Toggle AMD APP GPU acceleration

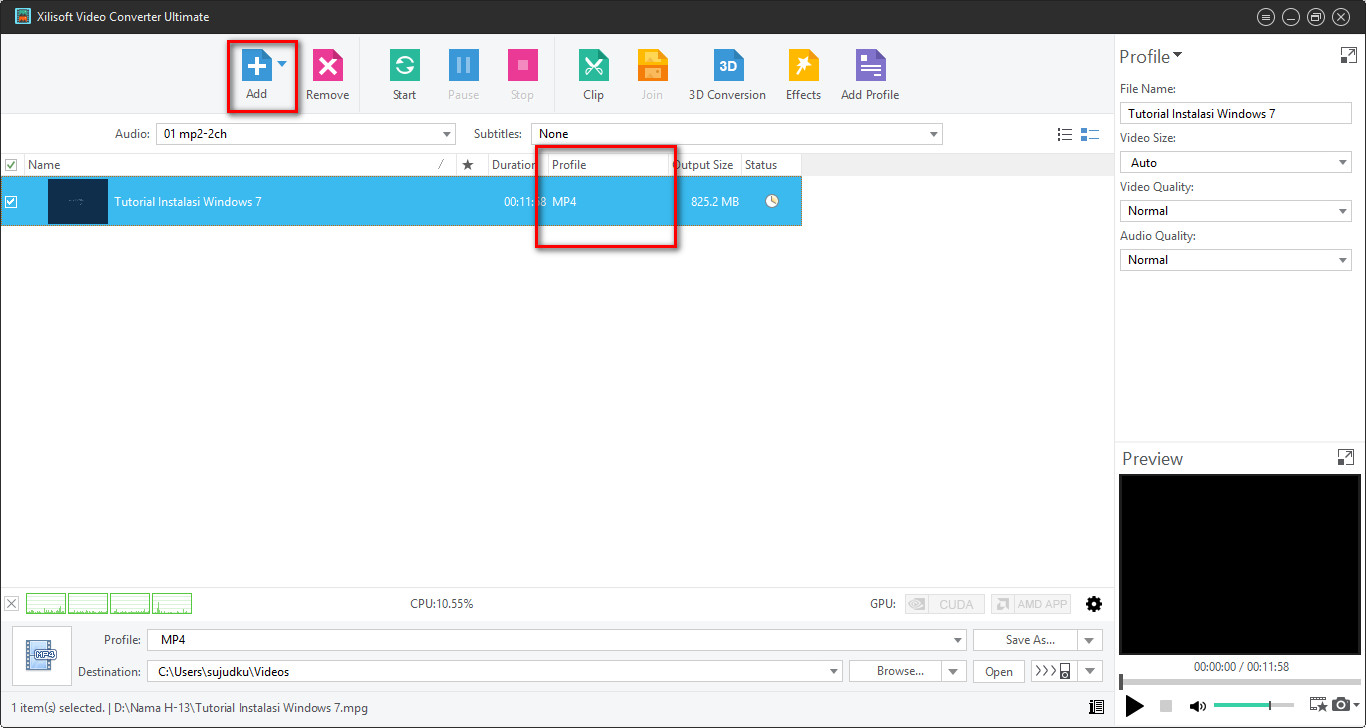coord(1031,604)
